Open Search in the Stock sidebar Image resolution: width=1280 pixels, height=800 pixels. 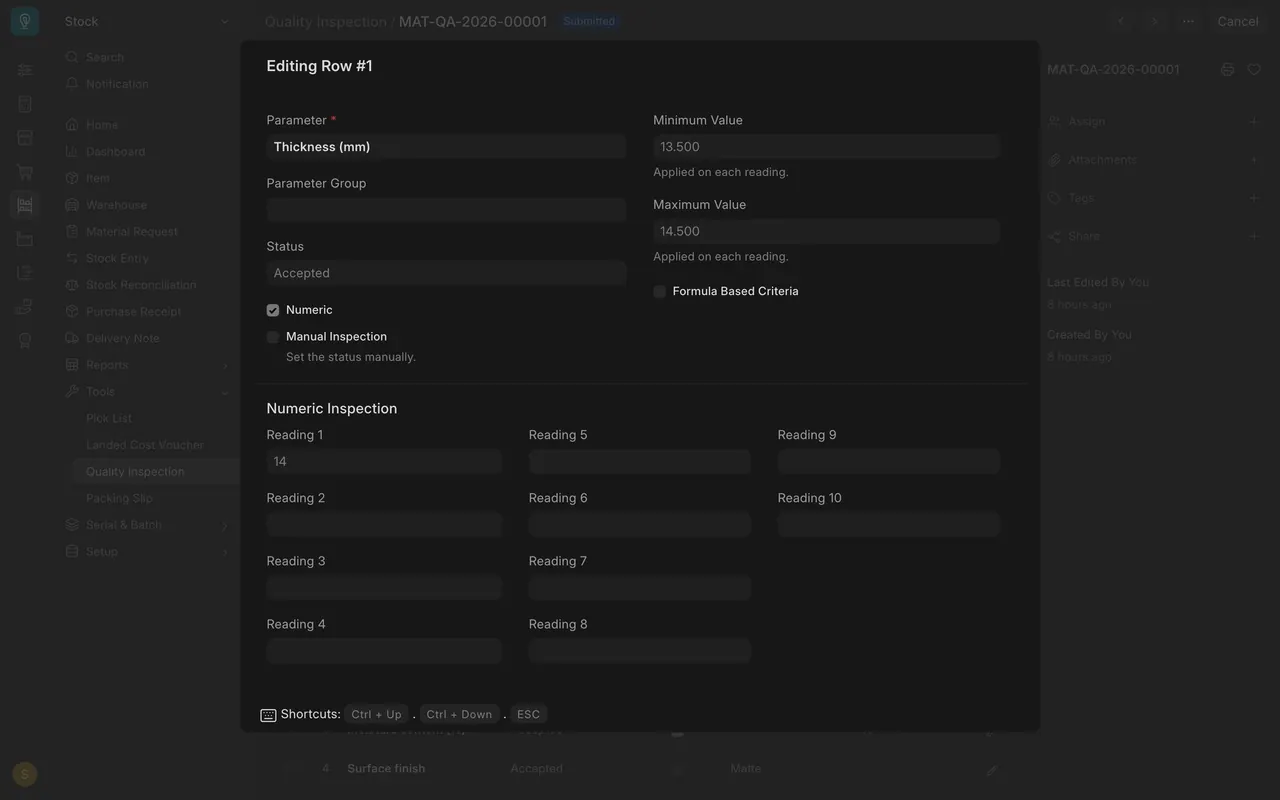[105, 57]
